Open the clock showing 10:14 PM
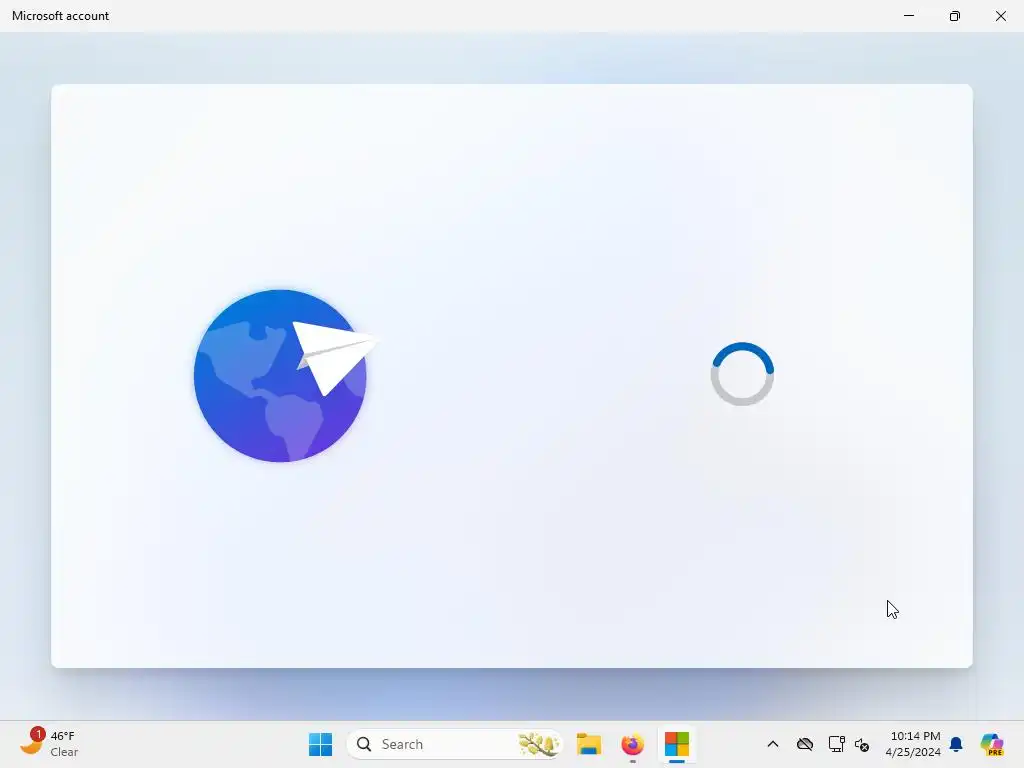 point(913,744)
